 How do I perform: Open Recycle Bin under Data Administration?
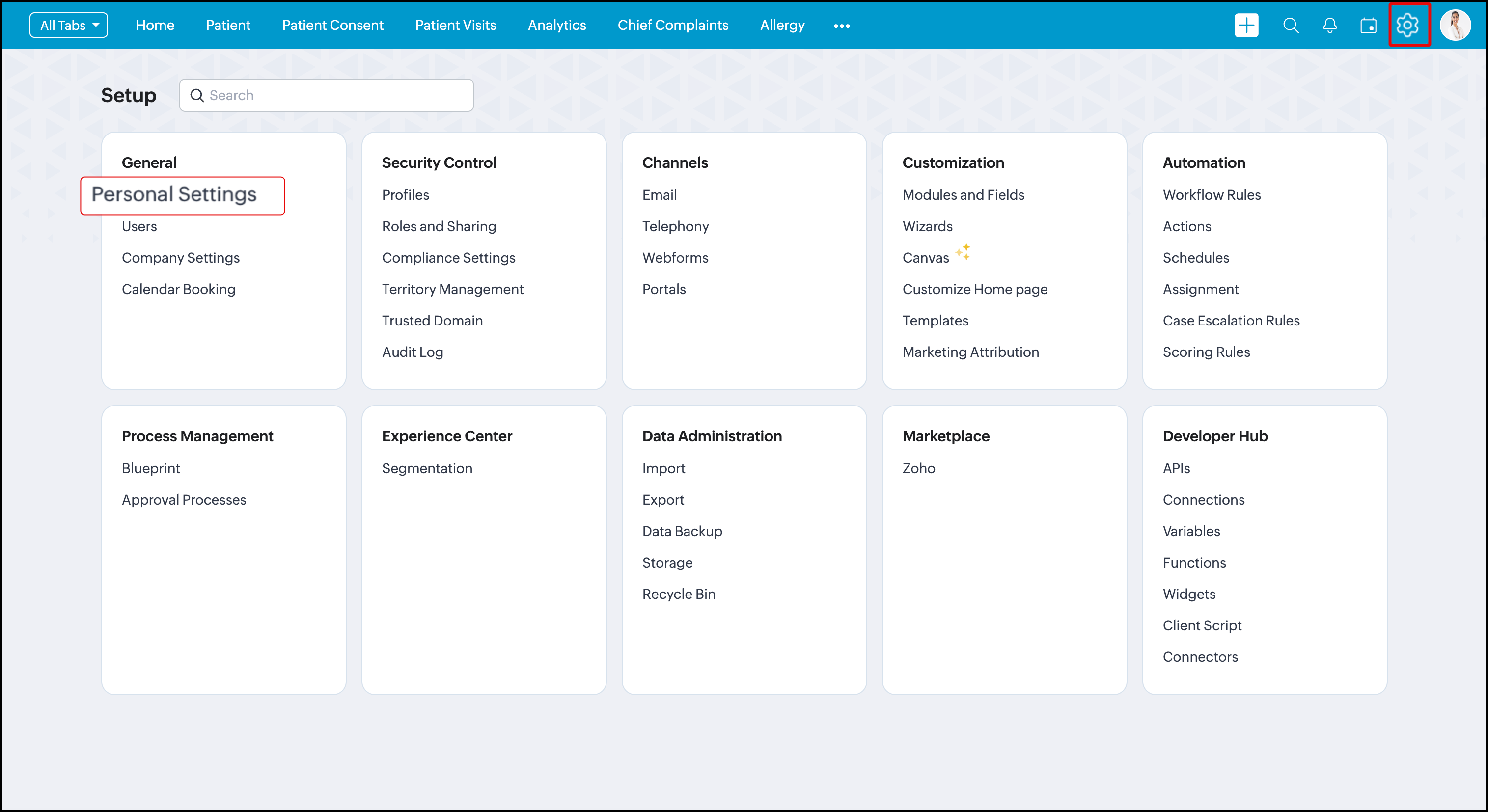click(678, 594)
